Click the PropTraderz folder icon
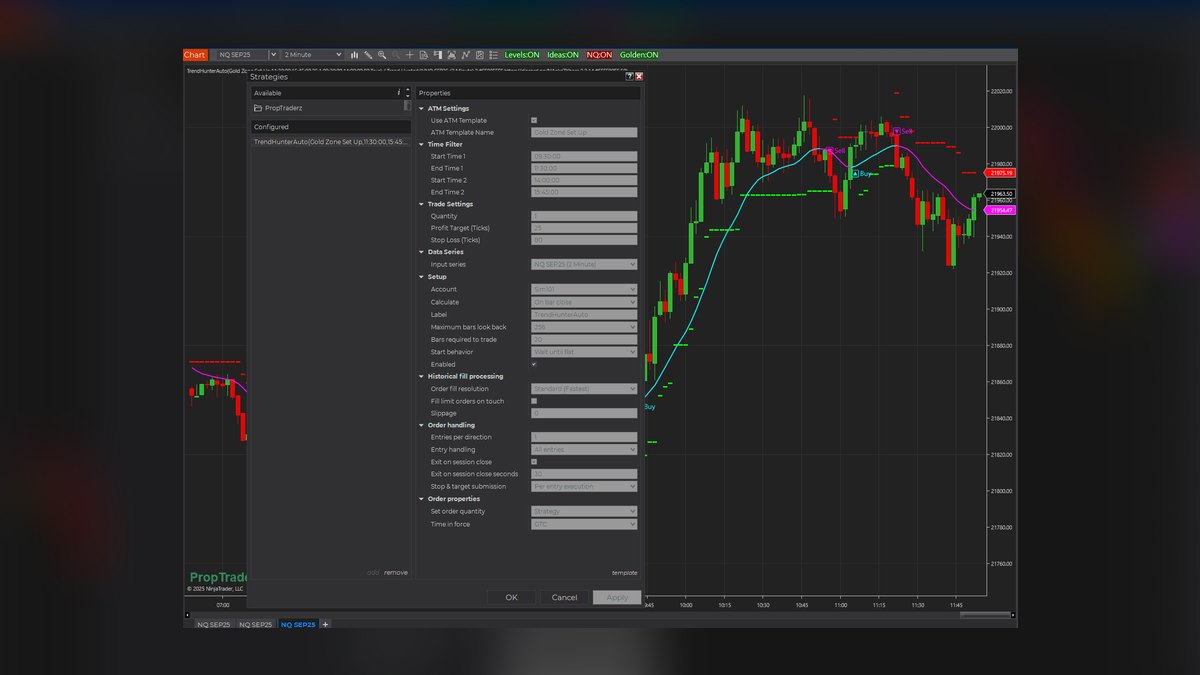 pos(258,107)
